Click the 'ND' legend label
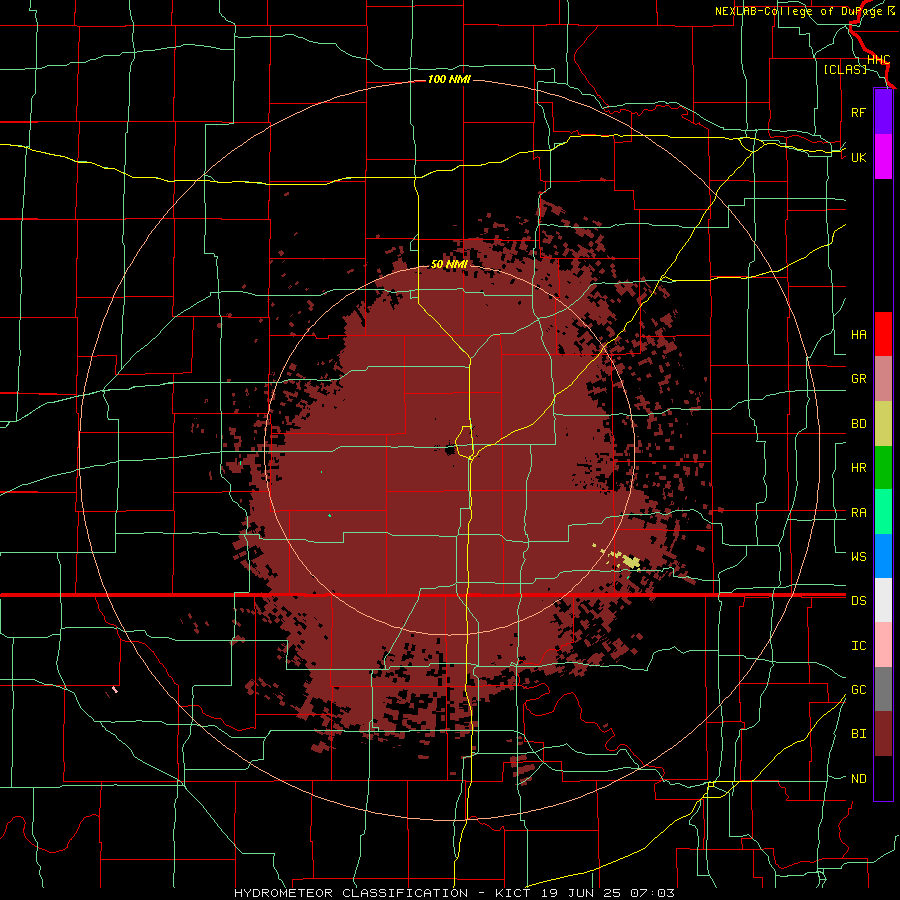 click(x=858, y=779)
